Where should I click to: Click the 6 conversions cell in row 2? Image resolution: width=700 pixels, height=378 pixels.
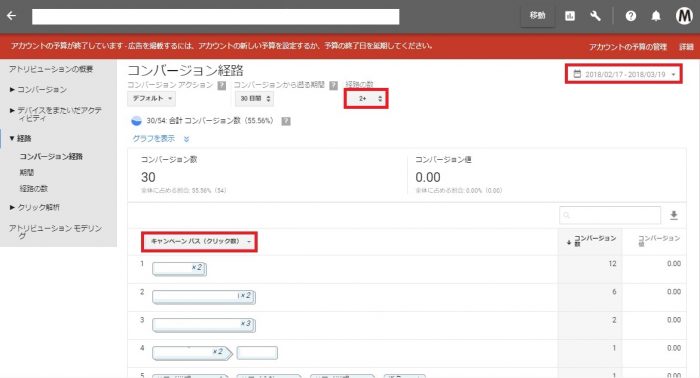614,292
